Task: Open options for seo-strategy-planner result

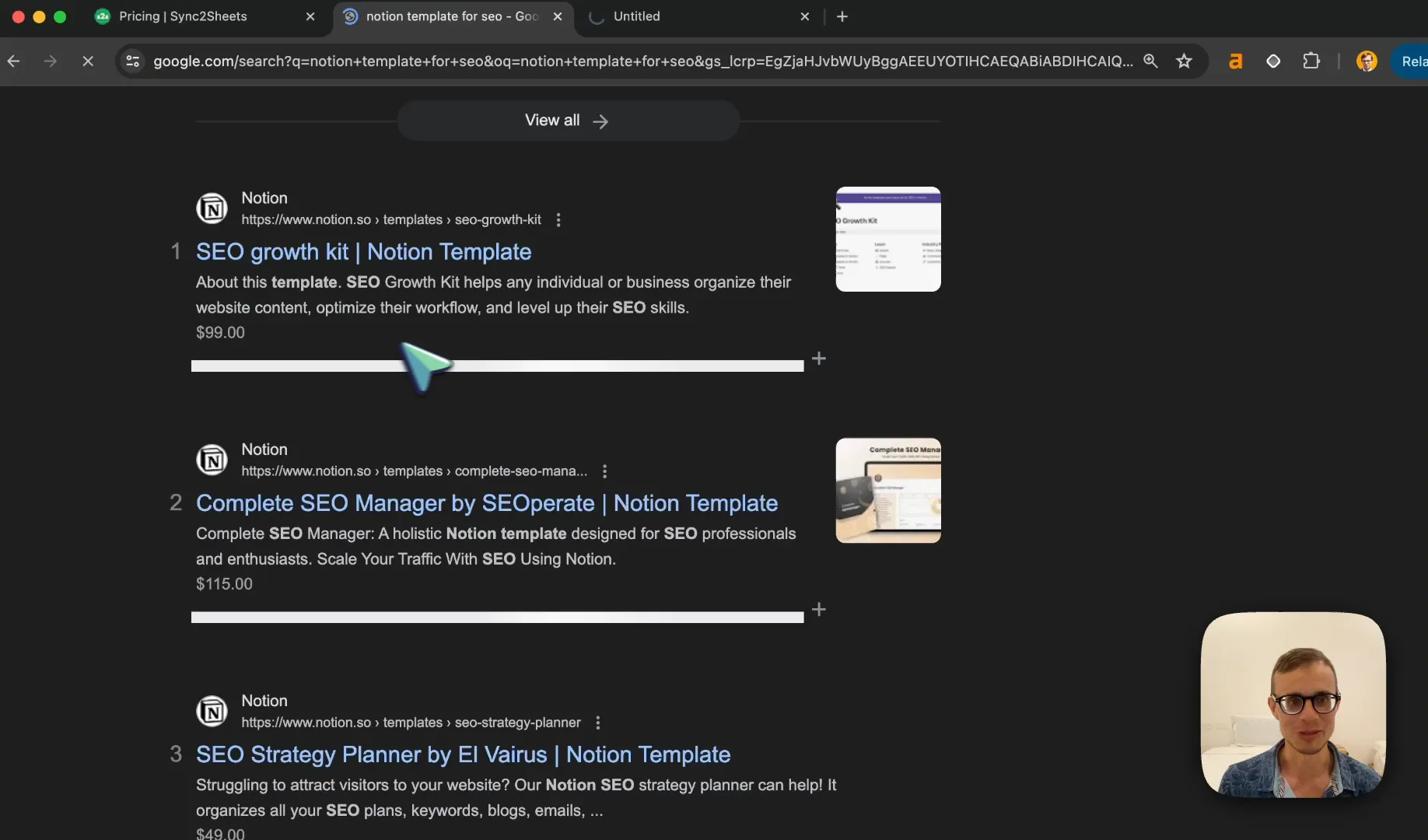Action: click(597, 723)
